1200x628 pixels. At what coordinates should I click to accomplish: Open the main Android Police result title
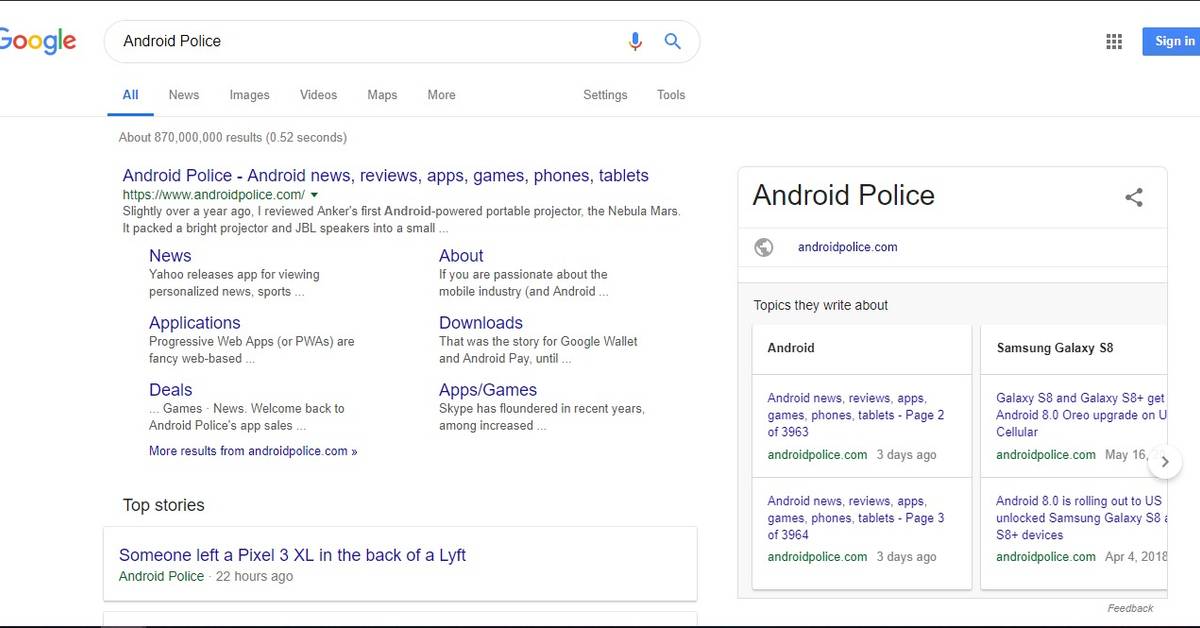tap(385, 175)
